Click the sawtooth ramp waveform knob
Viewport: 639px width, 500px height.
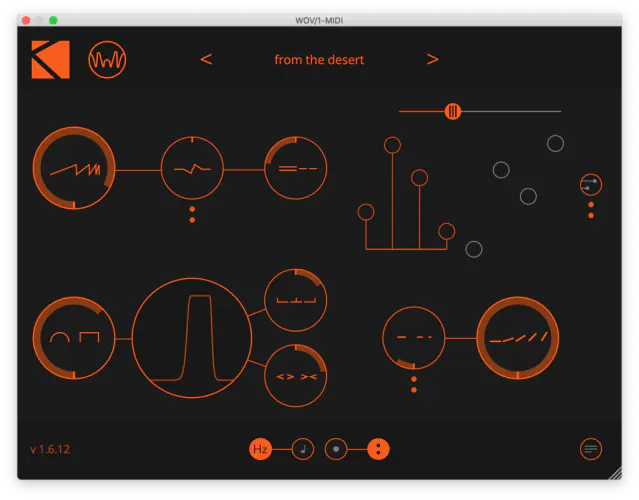coord(74,168)
